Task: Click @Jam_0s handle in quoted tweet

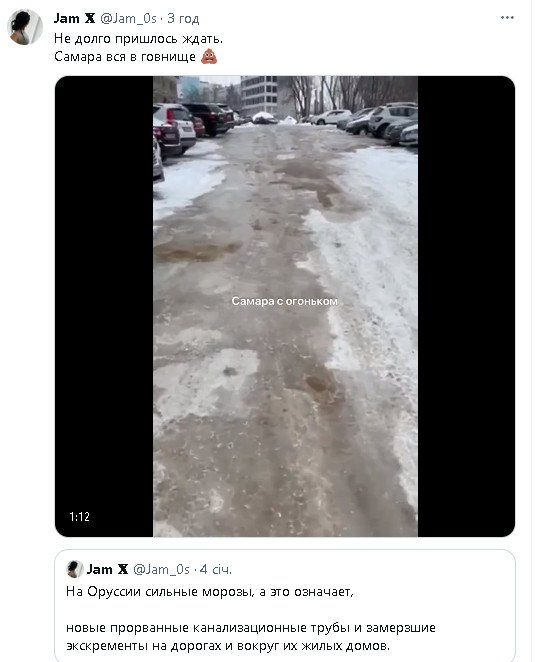Action: coord(161,570)
